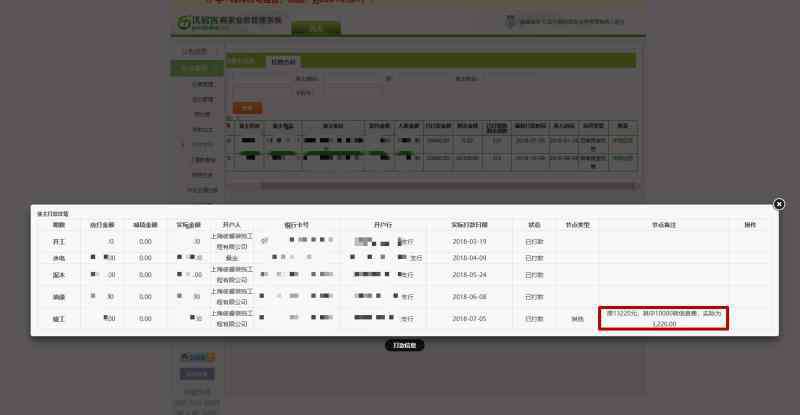This screenshot has height=415, width=800.
Task: Click the 实际打款日期 column header
Action: pyautogui.click(x=469, y=225)
